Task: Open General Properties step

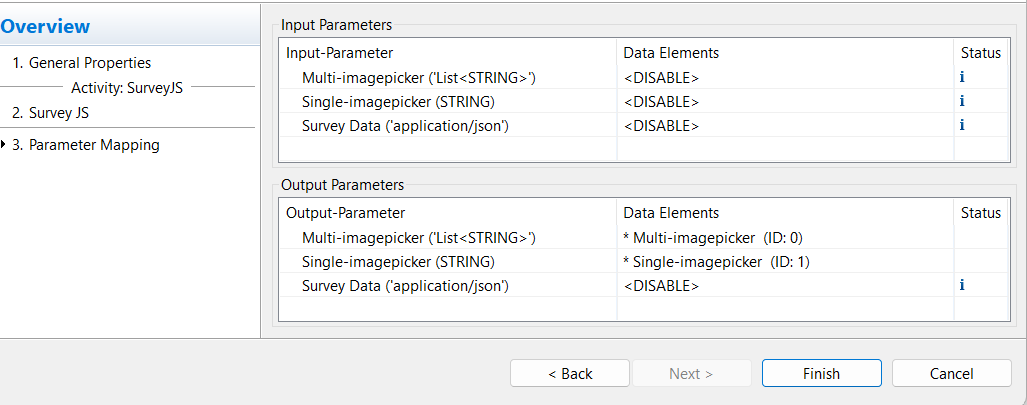Action: [82, 63]
